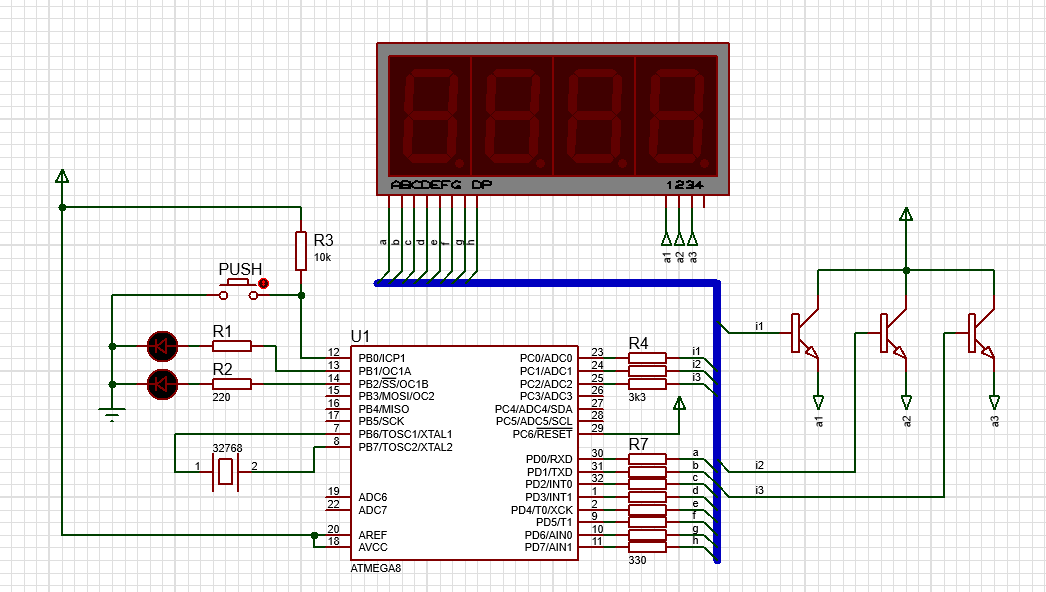Click the R7 reference label
1046x592 pixels.
coord(638,444)
